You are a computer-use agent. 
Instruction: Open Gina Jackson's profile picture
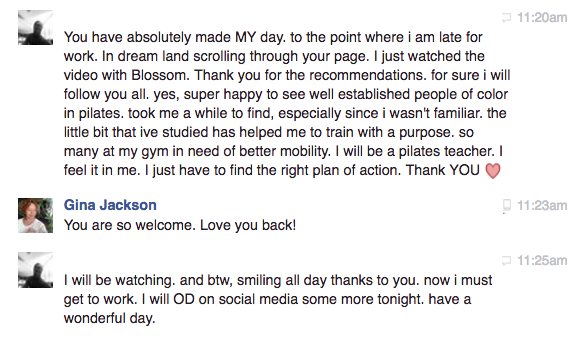[x=35, y=216]
